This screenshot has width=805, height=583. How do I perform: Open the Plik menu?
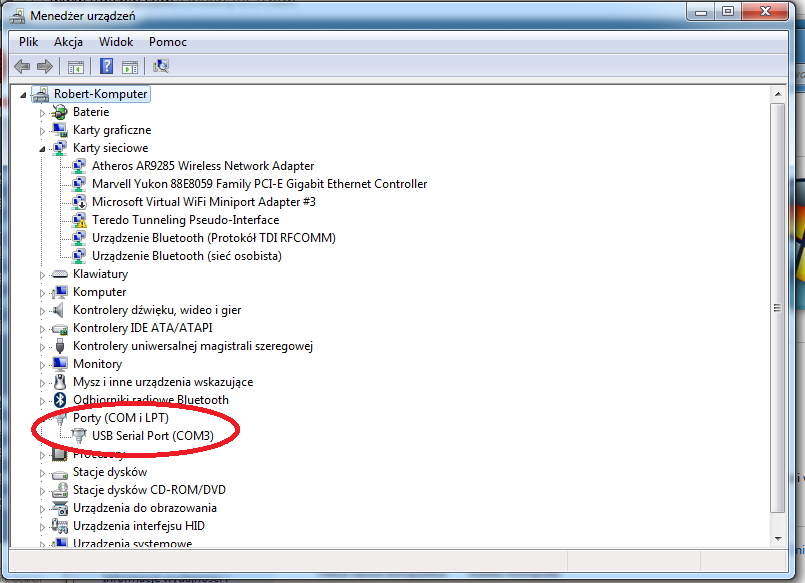coord(28,42)
